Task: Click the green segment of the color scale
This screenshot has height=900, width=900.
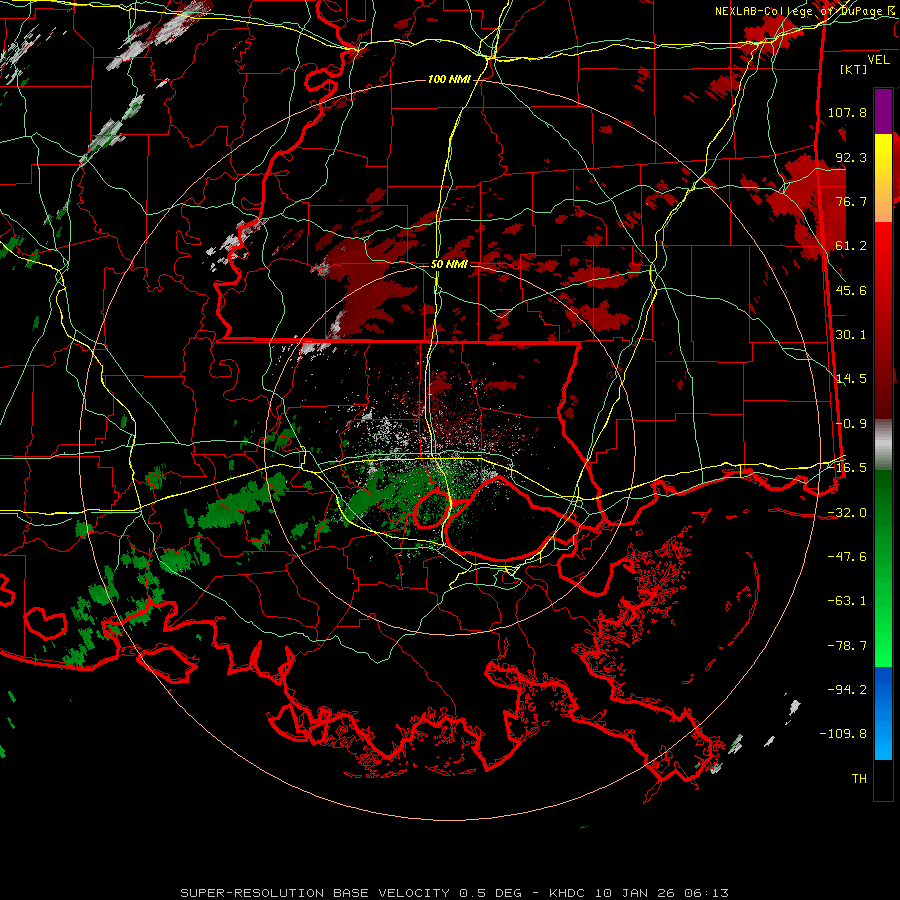Action: [883, 568]
